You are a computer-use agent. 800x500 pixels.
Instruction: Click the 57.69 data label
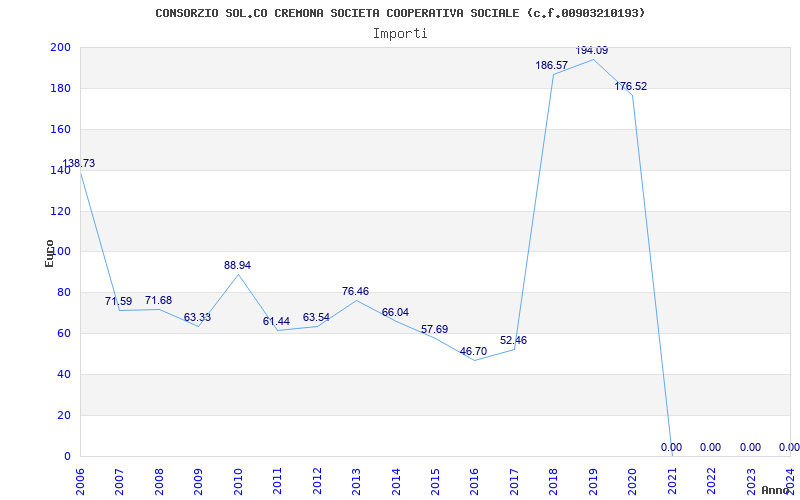coord(435,329)
